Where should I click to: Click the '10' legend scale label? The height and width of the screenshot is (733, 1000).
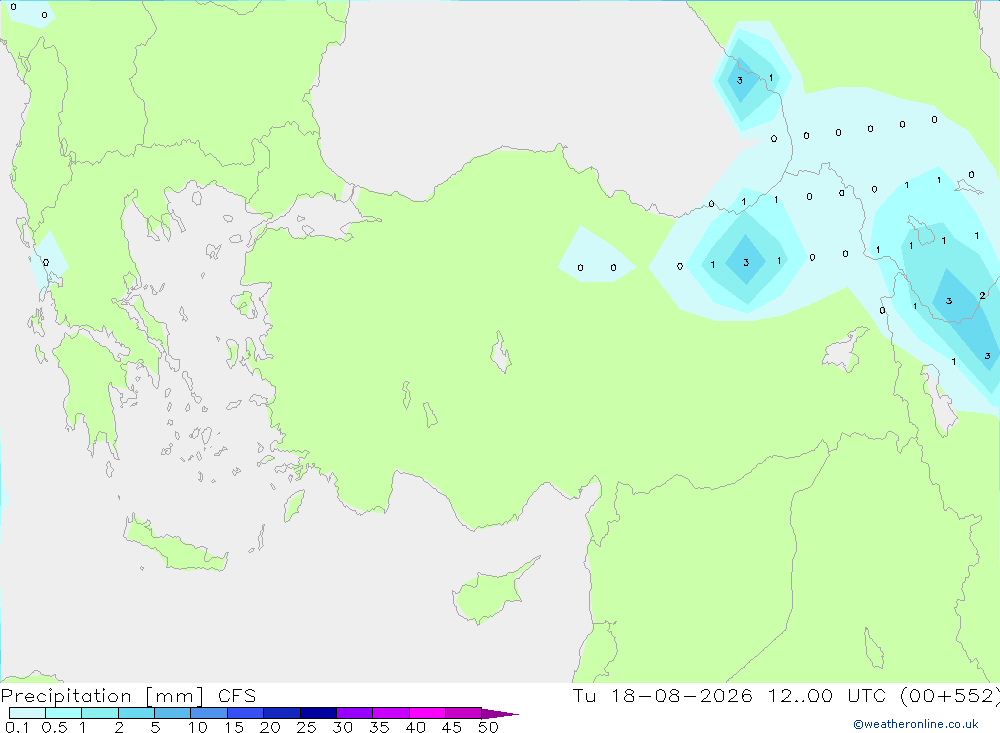198,727
